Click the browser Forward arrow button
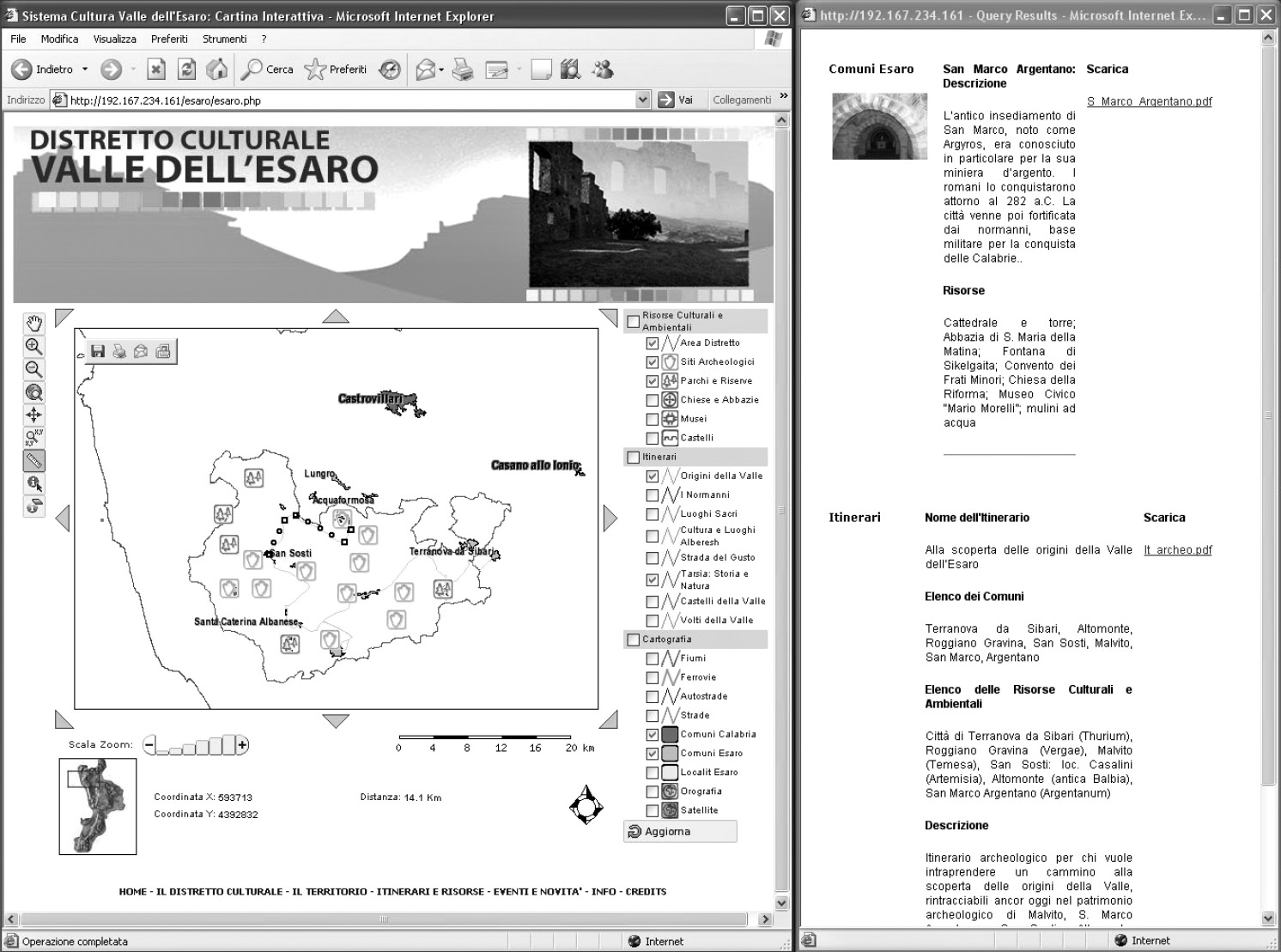Viewport: 1281px width, 952px height. coord(111,70)
